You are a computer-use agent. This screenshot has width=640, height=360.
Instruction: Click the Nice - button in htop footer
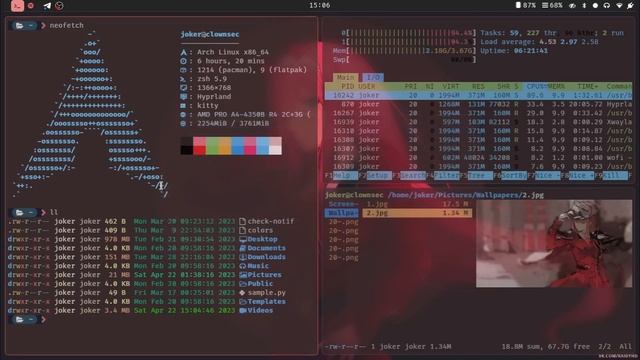[x=547, y=176]
